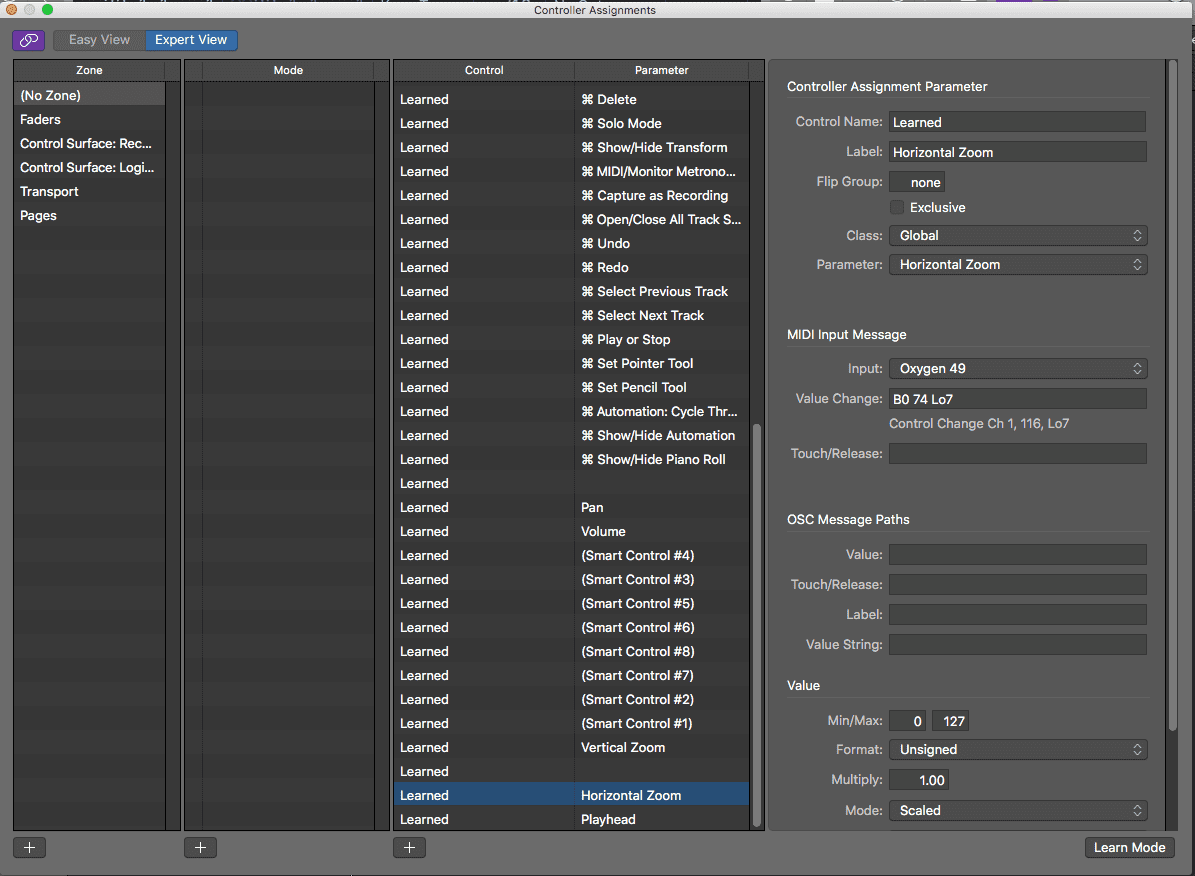Select the Expert View tab
Image resolution: width=1195 pixels, height=876 pixels.
tap(191, 40)
